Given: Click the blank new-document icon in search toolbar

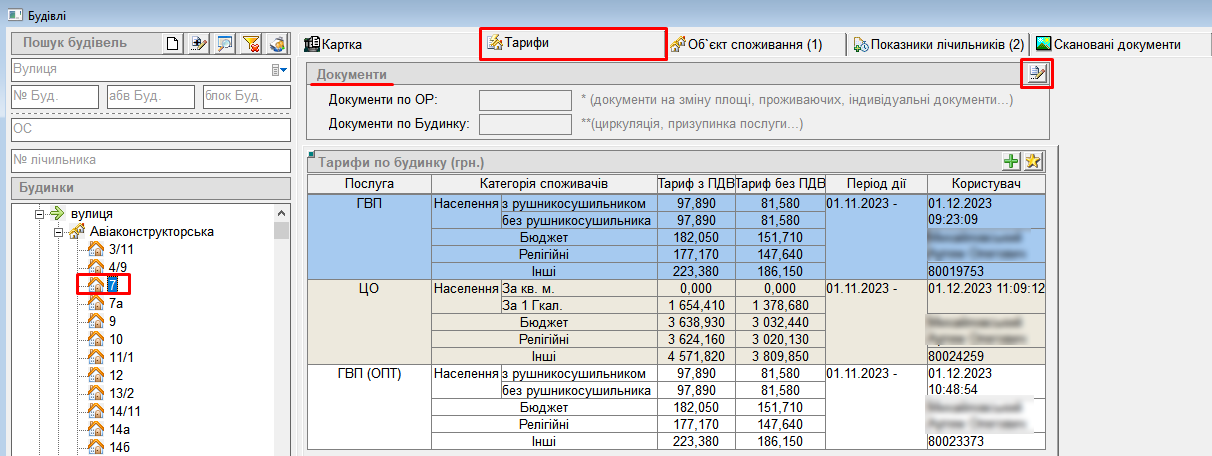Looking at the screenshot, I should coord(173,43).
